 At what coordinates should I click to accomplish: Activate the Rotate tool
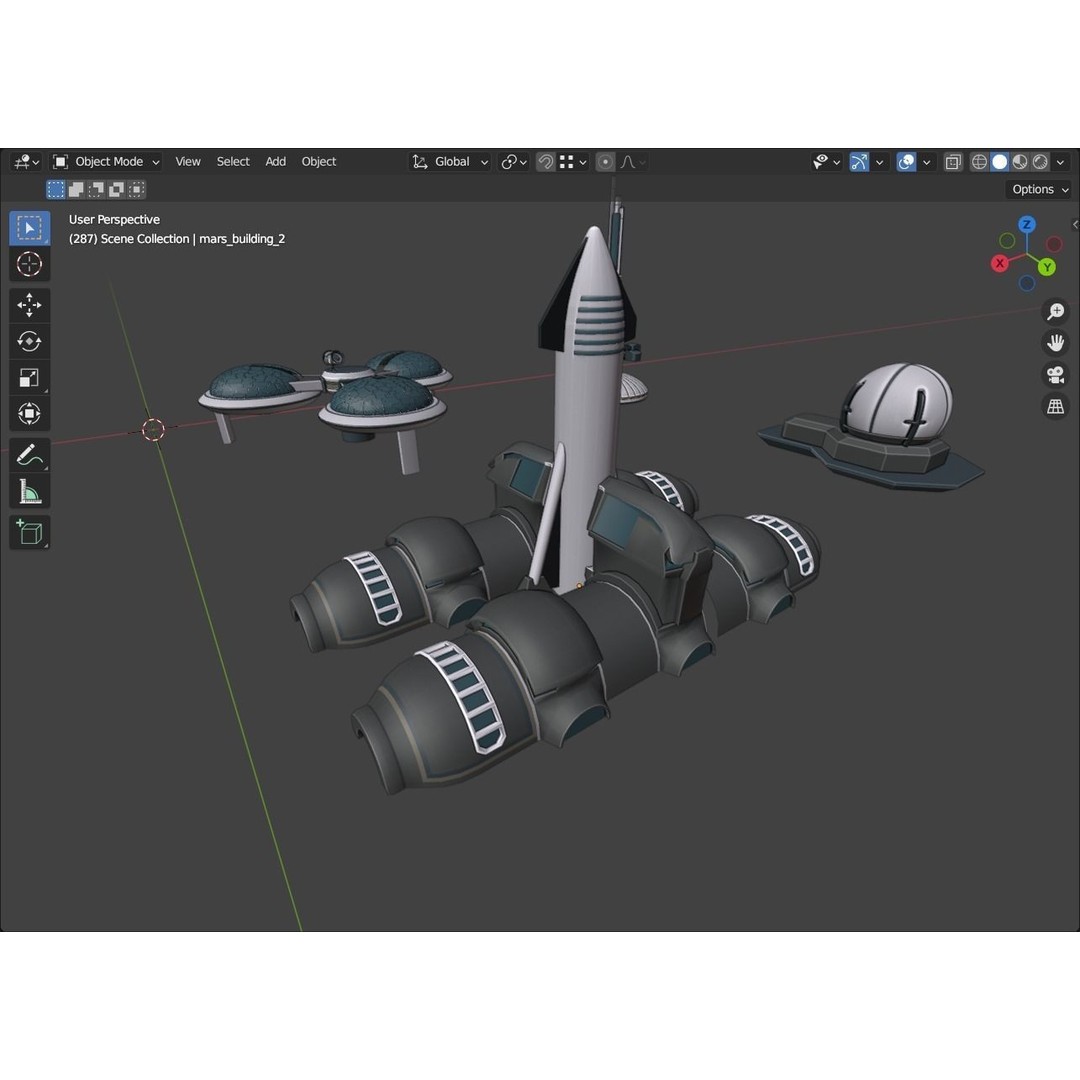(x=29, y=341)
